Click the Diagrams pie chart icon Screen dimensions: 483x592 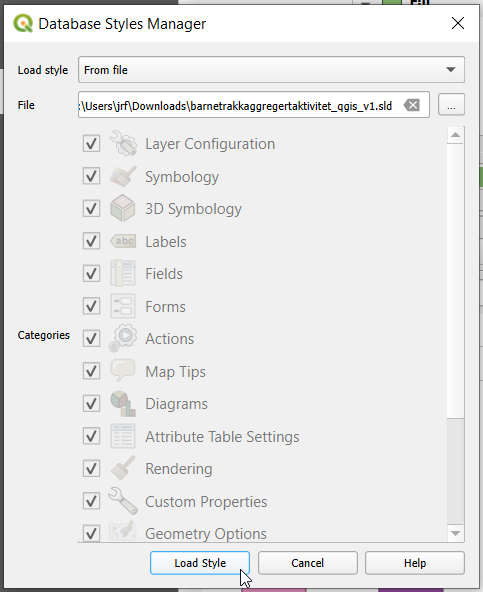123,404
